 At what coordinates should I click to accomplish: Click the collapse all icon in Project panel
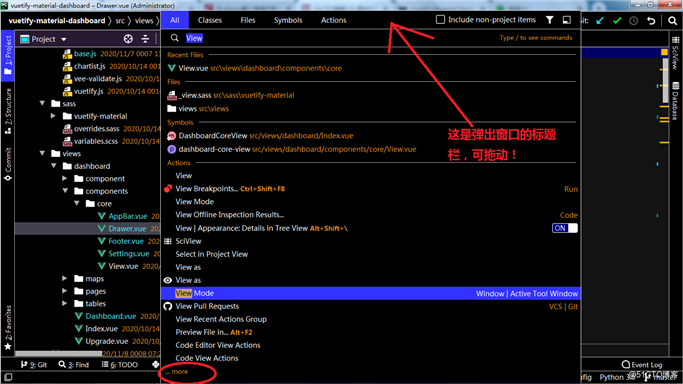click(145, 39)
